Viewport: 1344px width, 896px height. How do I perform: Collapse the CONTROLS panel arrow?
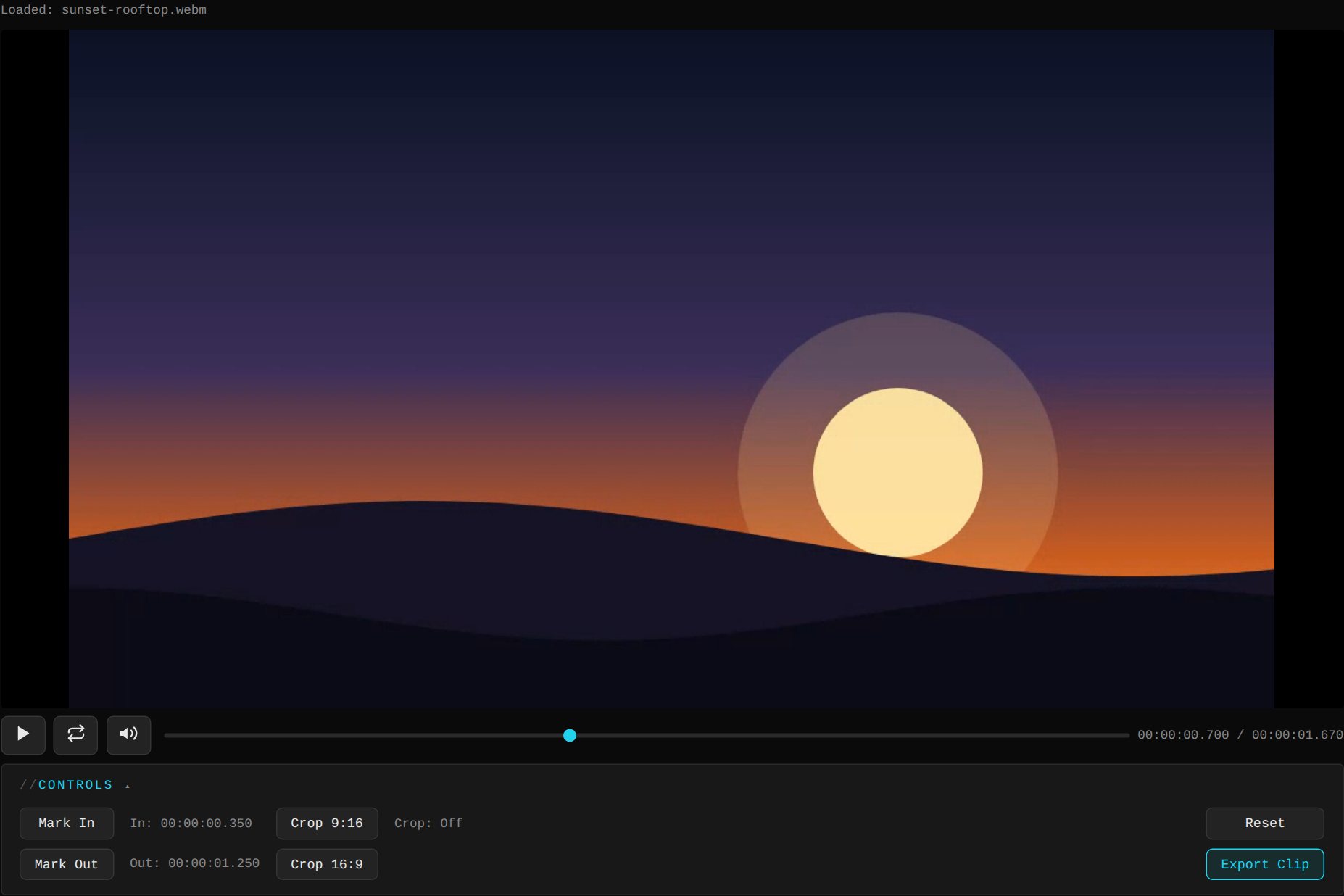128,786
